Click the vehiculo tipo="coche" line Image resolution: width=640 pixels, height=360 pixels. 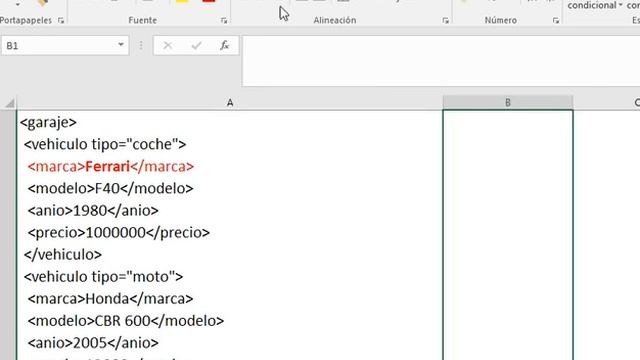(x=105, y=144)
